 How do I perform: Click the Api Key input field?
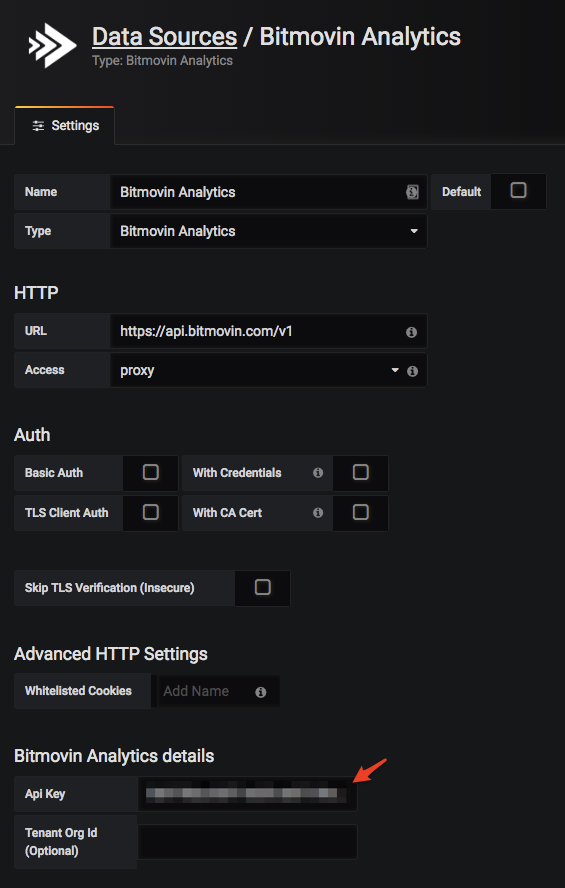pyautogui.click(x=247, y=794)
